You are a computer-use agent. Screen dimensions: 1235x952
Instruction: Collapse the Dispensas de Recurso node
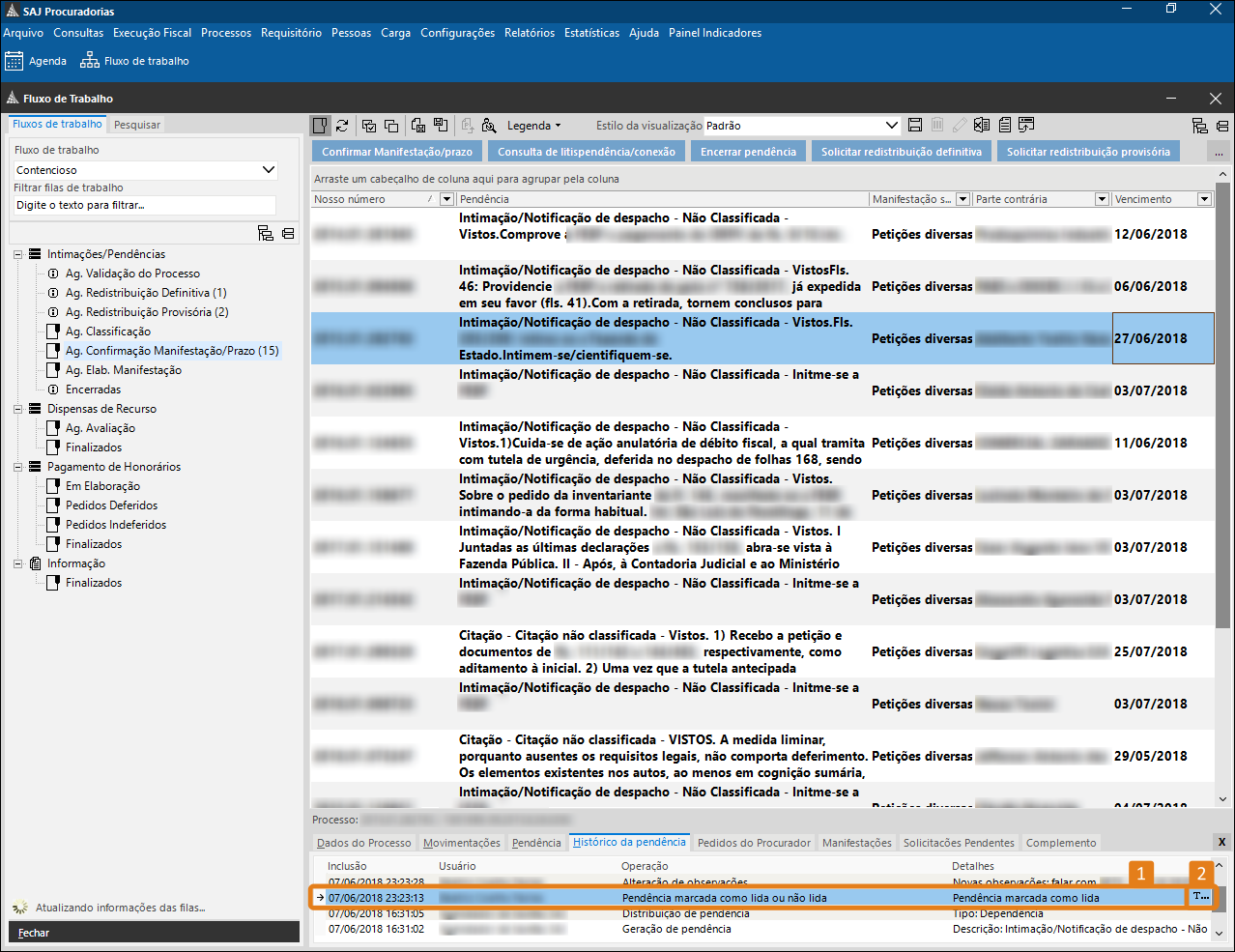tap(17, 409)
